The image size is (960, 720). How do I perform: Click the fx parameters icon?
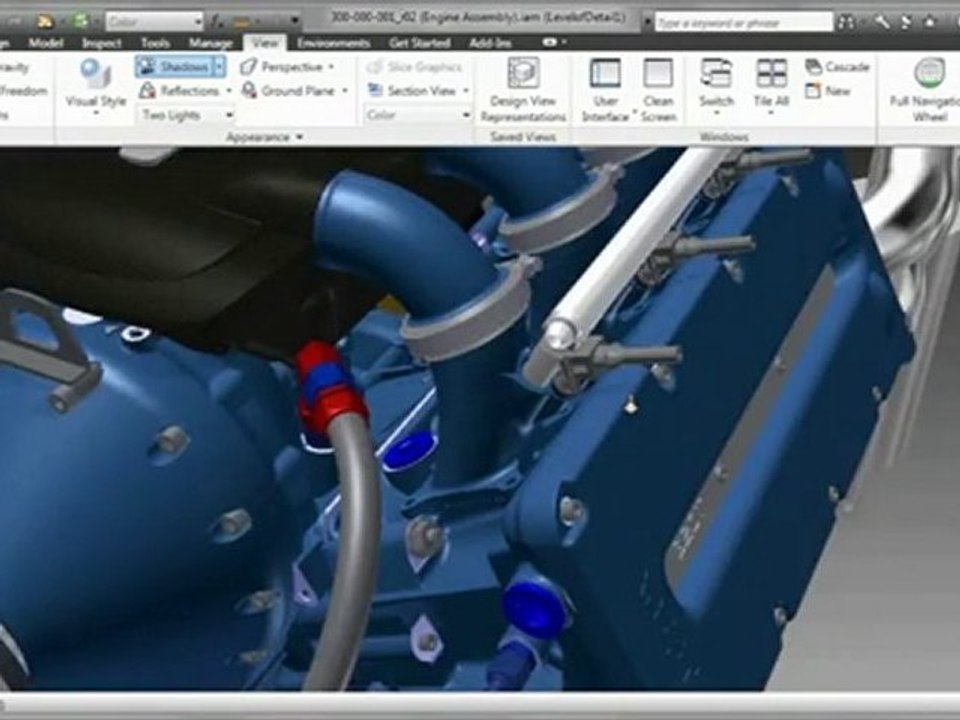point(217,22)
